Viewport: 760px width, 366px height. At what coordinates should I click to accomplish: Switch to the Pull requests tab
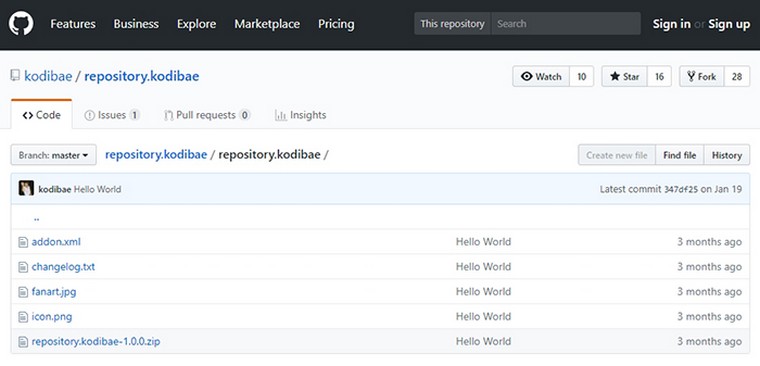[207, 115]
